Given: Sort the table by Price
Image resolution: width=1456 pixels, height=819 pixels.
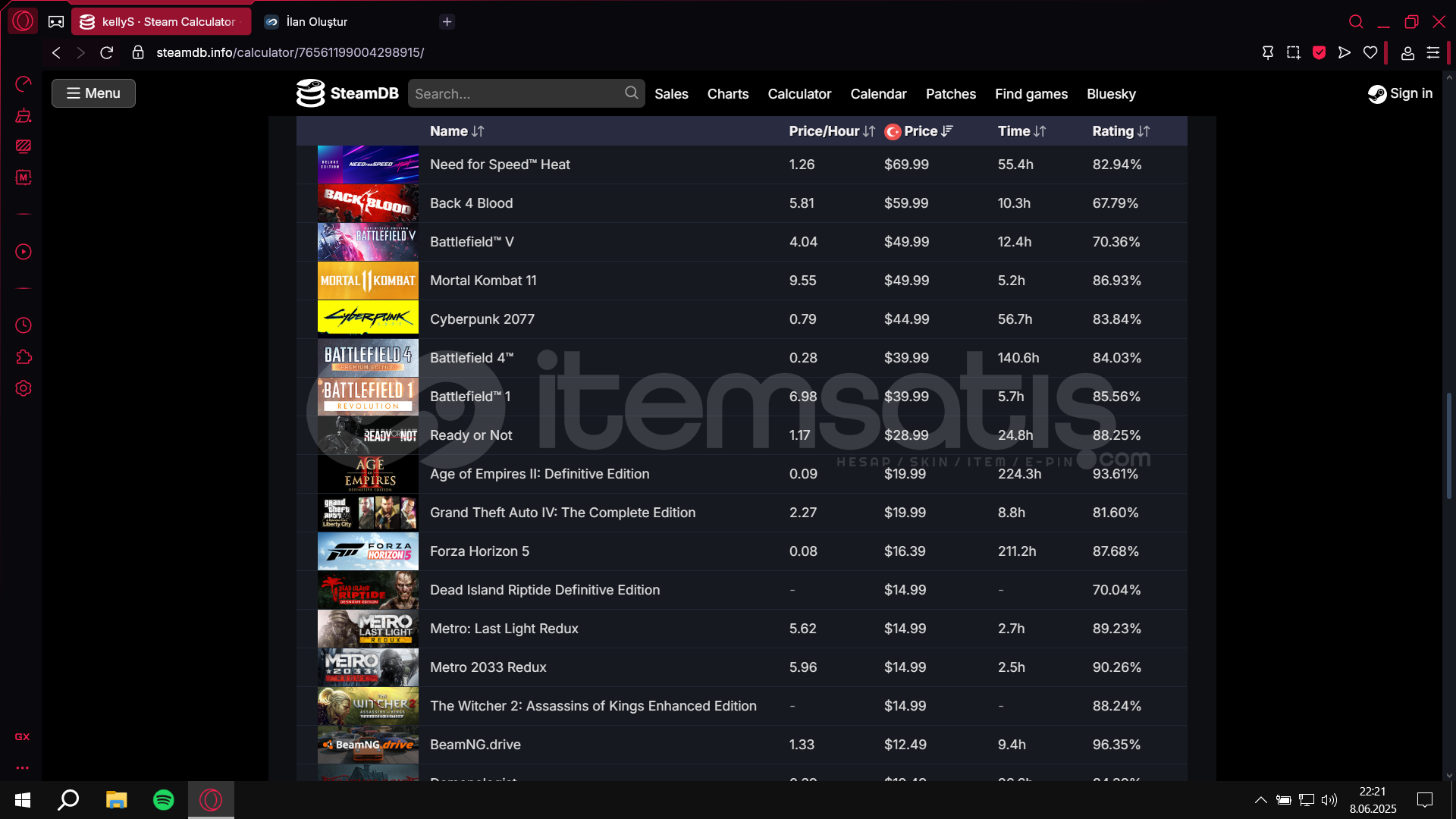Looking at the screenshot, I should pos(919,131).
